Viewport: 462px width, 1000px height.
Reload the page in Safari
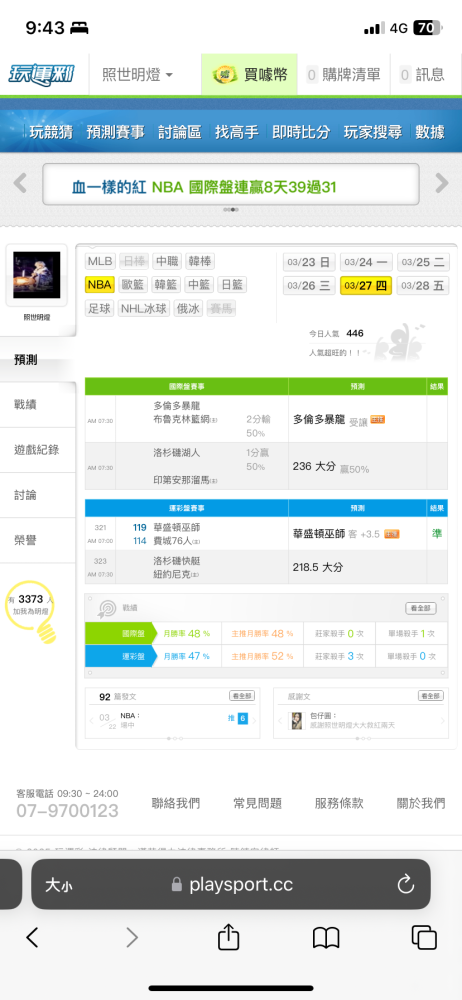(406, 885)
